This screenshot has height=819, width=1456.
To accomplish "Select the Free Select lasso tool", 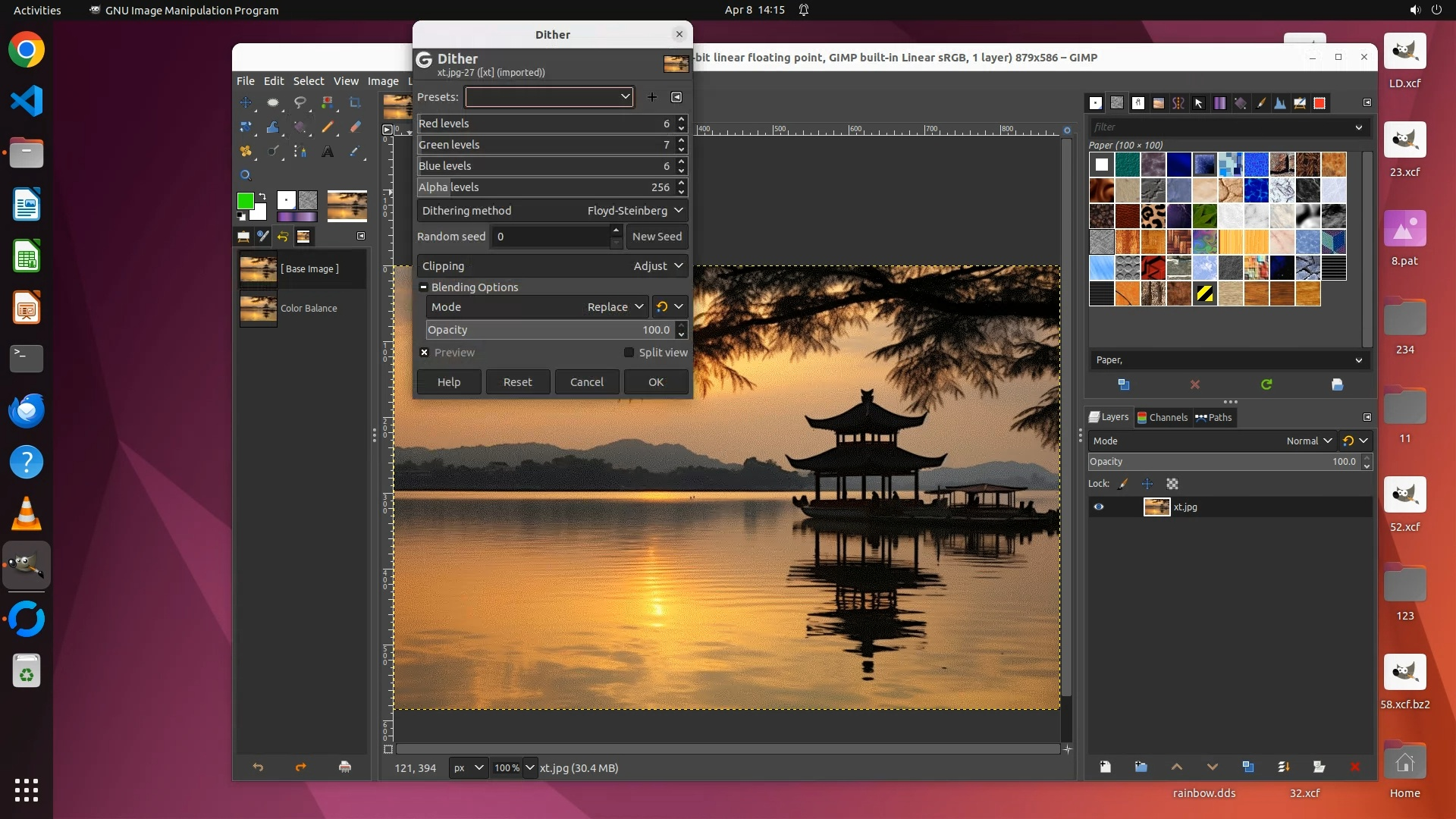I will (300, 102).
